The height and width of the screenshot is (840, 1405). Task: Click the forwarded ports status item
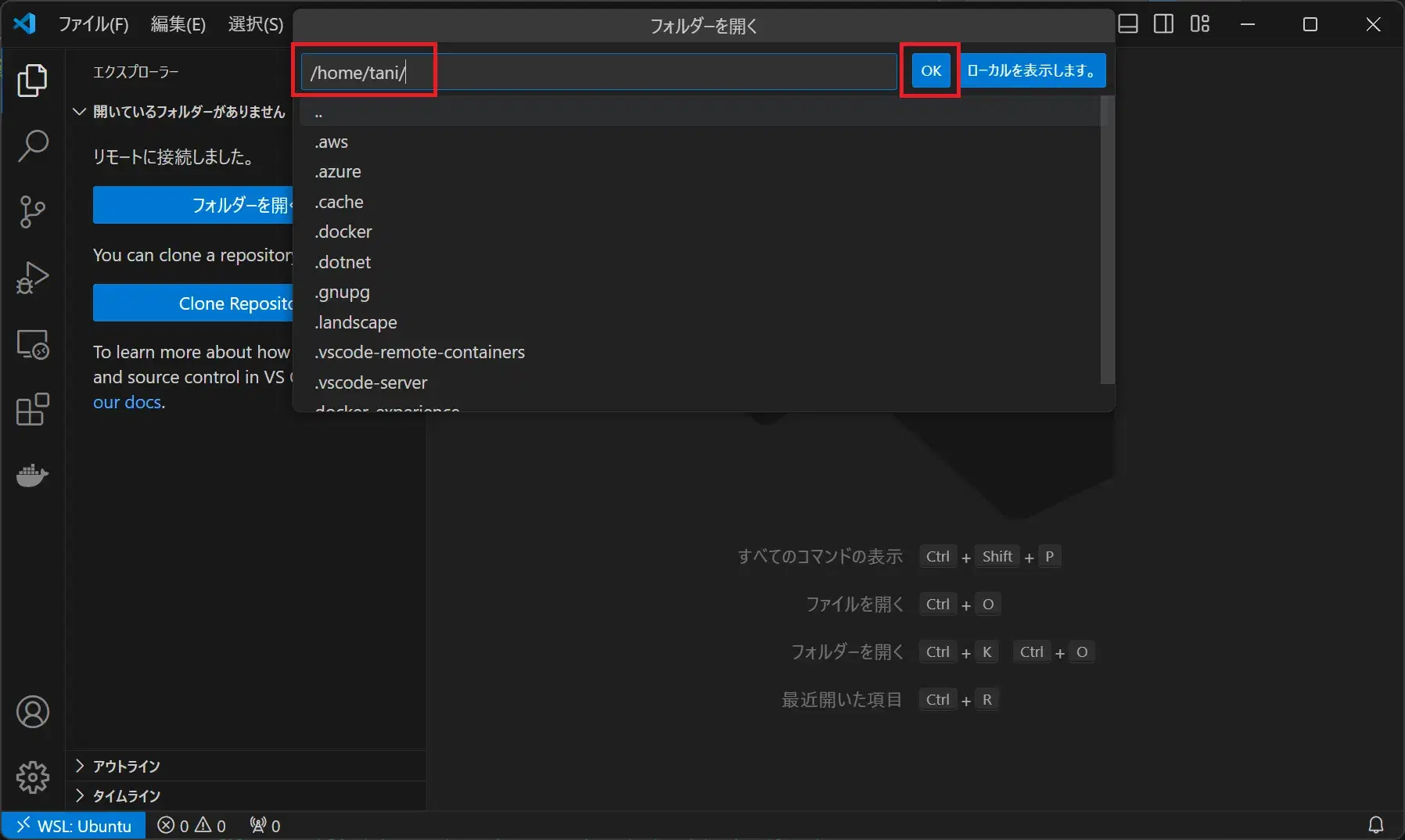pyautogui.click(x=264, y=825)
